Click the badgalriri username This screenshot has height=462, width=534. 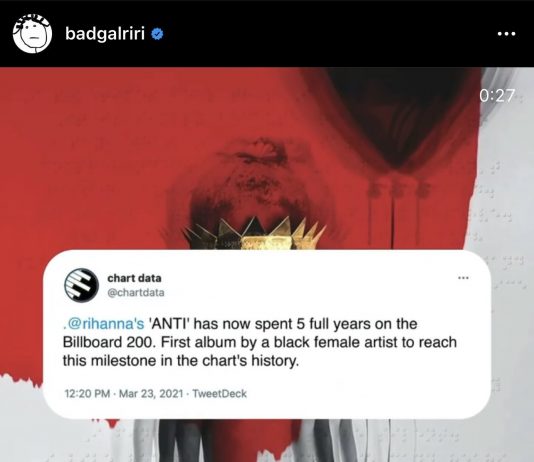tap(105, 33)
